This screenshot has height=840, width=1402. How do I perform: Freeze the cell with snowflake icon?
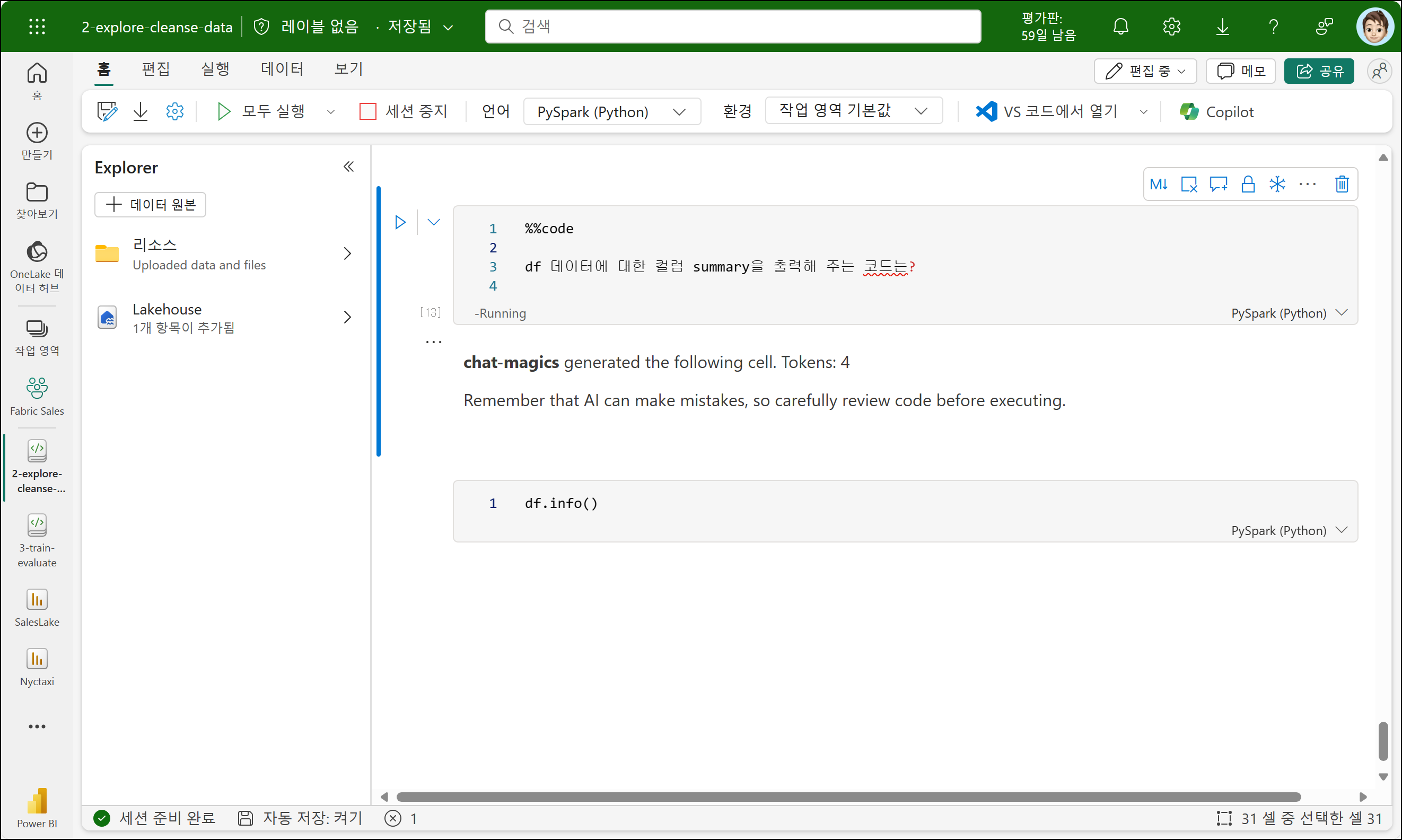pyautogui.click(x=1277, y=184)
